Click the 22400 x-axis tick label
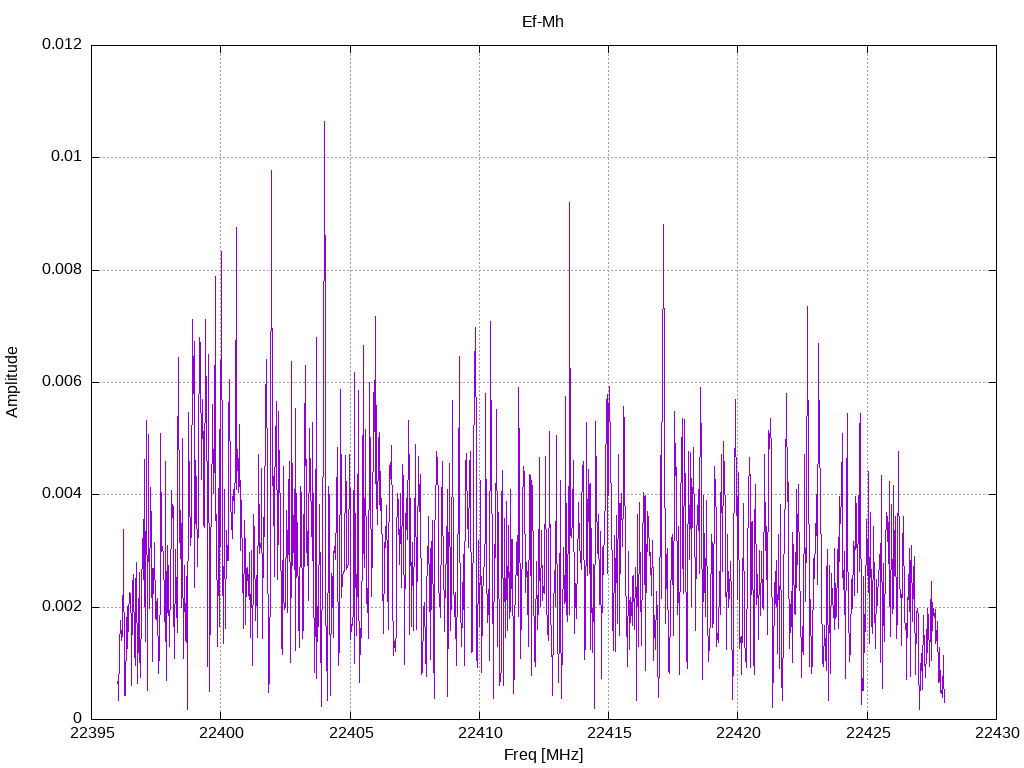1024x768 pixels. [x=221, y=733]
